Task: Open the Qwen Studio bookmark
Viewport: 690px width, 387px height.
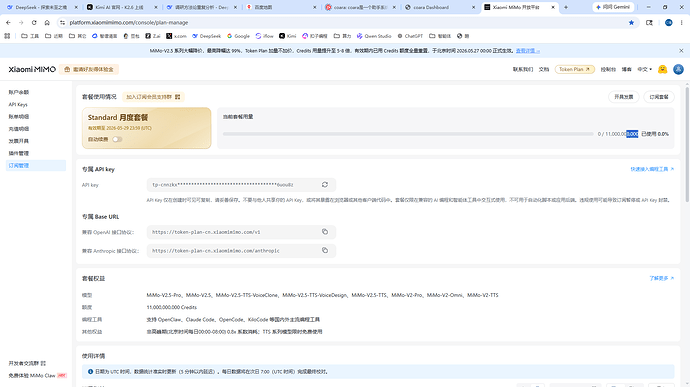Action: [x=374, y=36]
